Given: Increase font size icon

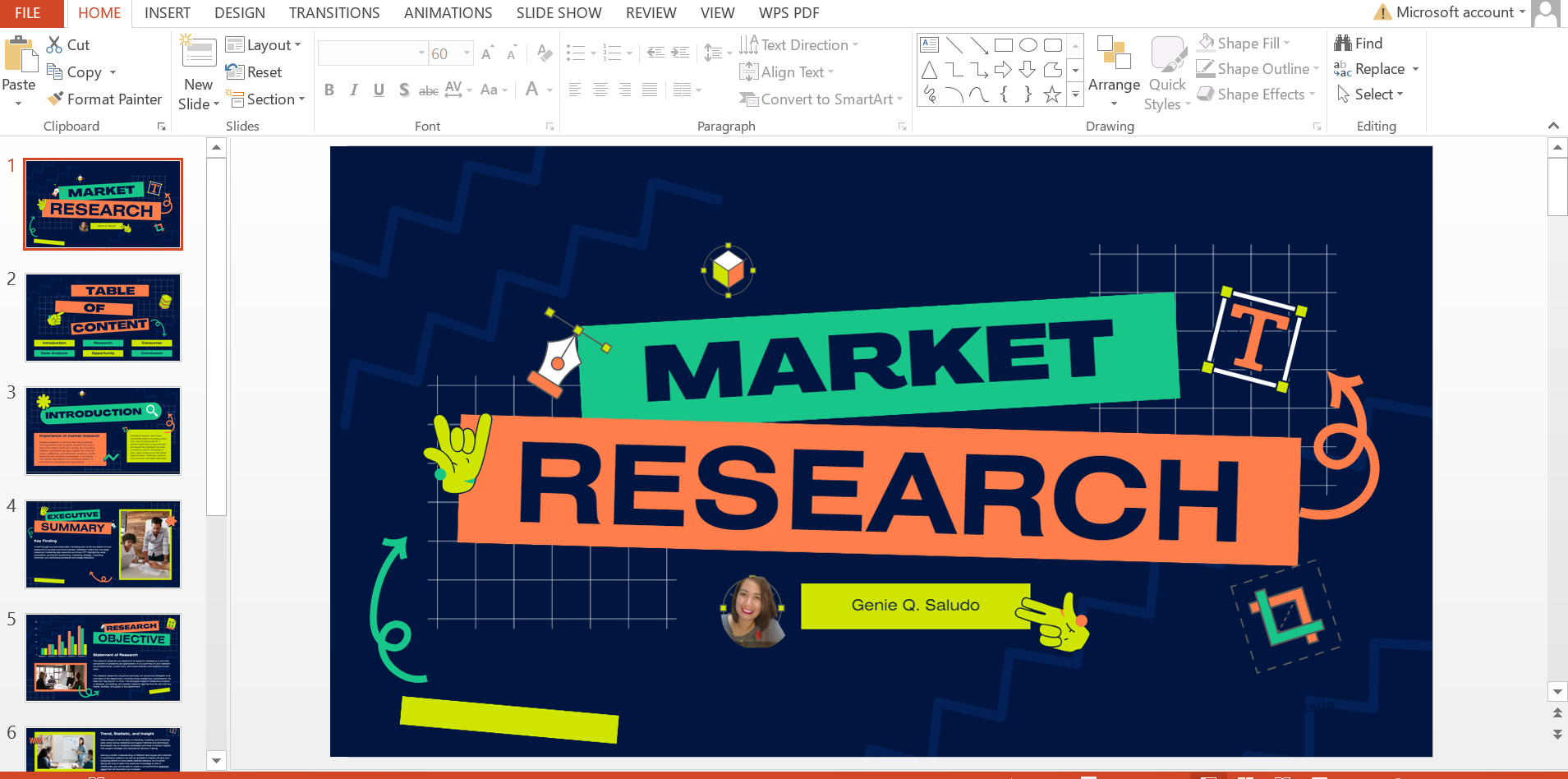Looking at the screenshot, I should click(x=487, y=53).
